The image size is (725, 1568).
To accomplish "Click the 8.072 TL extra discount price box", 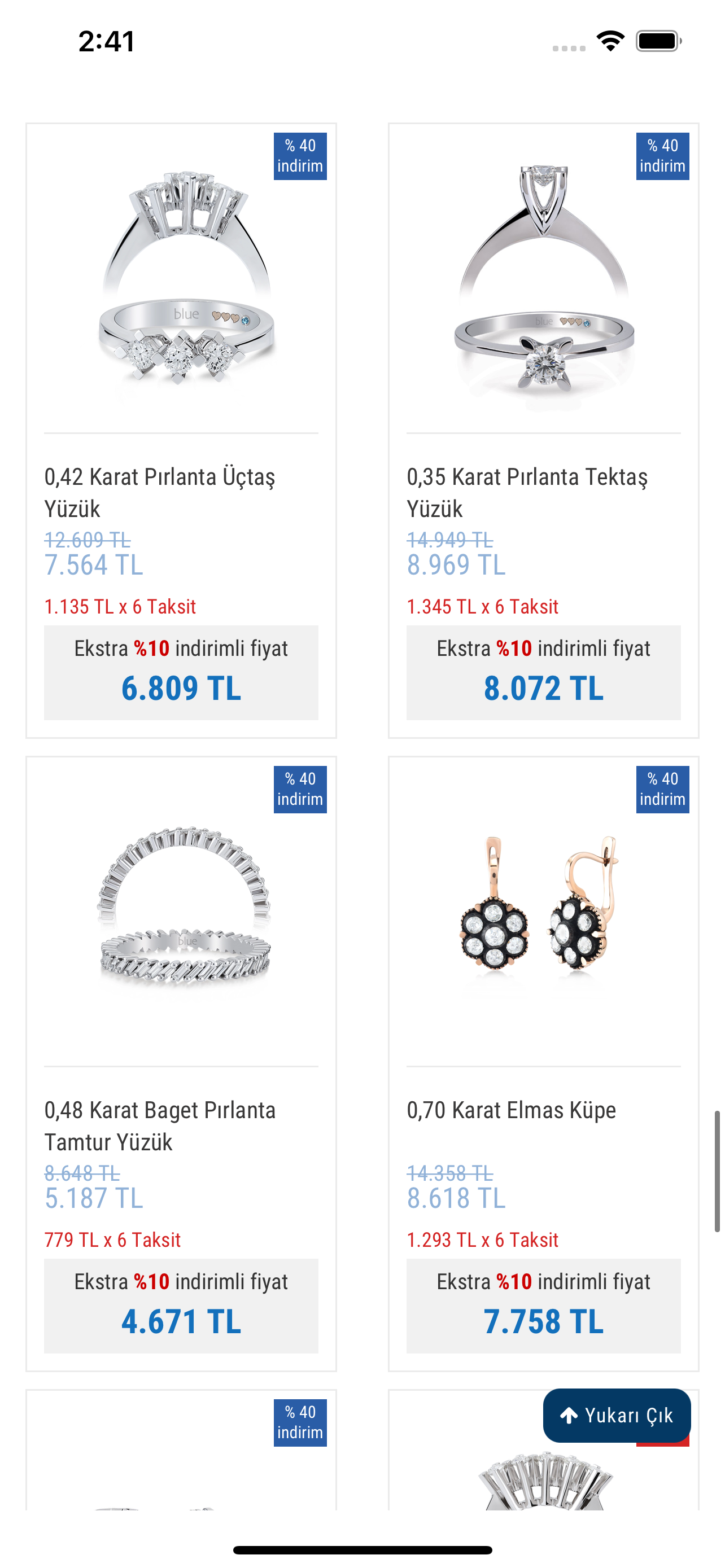I will point(544,673).
